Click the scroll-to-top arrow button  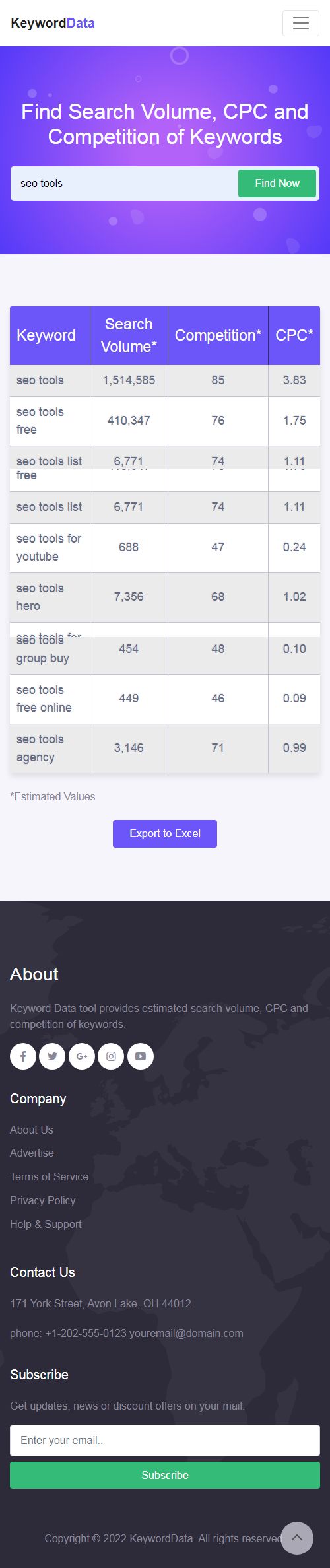point(297,1538)
